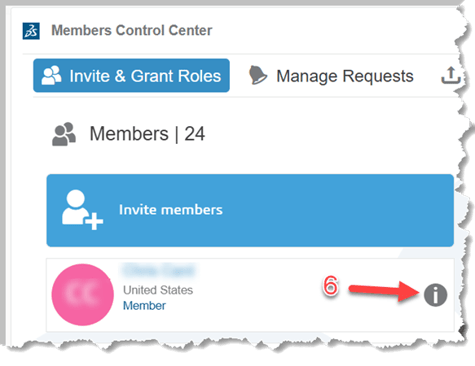Click the bell icon beside Manage Requests
Screen dimensions: 475x366
coord(258,75)
